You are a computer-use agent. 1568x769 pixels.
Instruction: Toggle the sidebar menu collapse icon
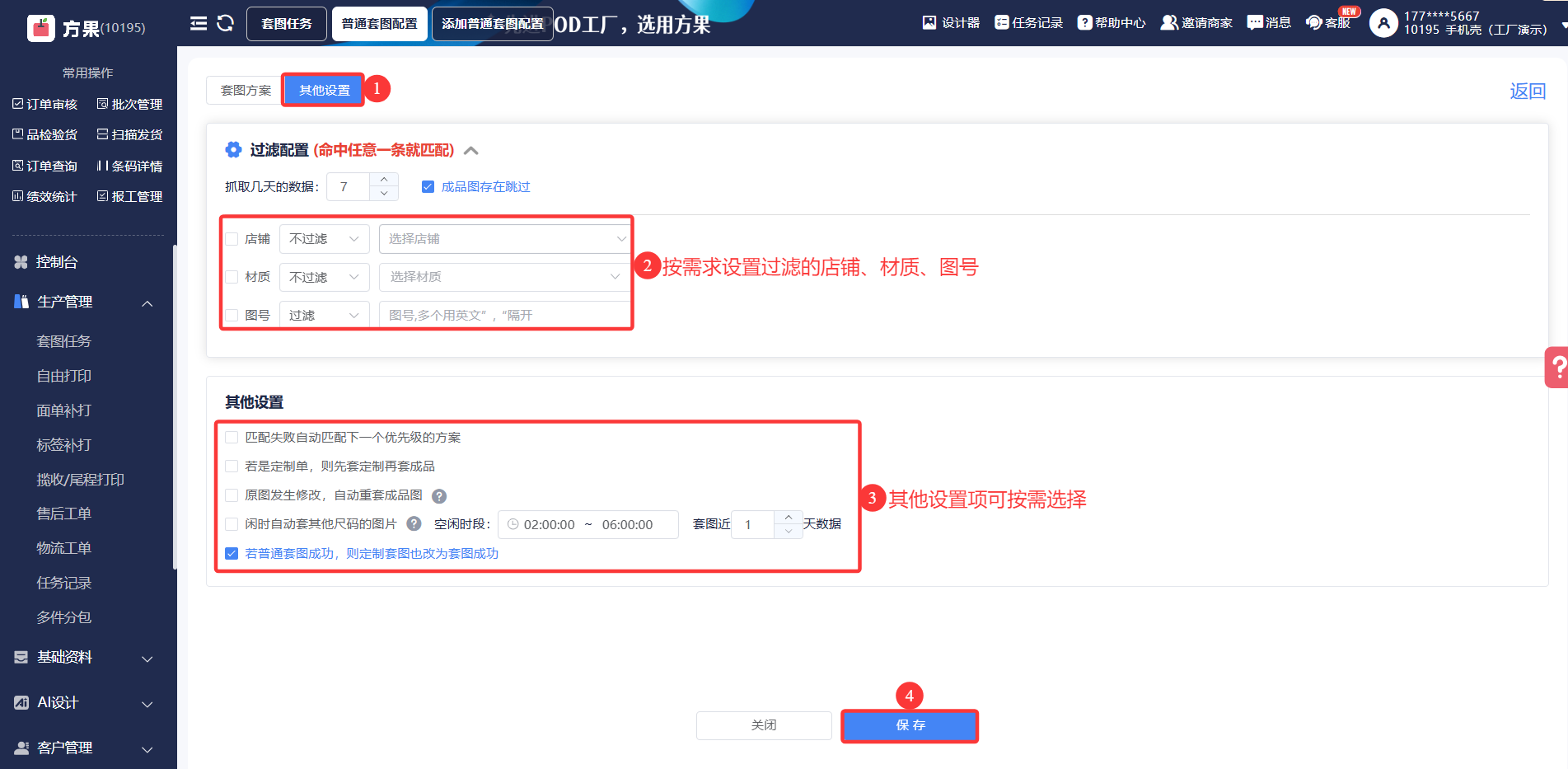pos(199,23)
